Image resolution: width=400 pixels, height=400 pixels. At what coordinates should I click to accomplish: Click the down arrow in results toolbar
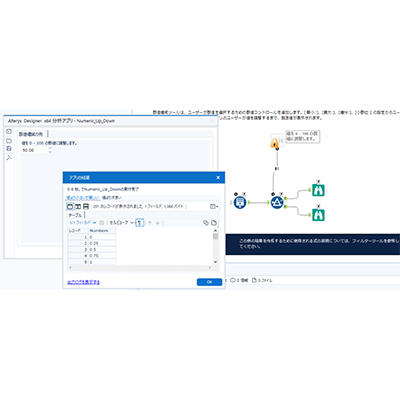[157, 223]
